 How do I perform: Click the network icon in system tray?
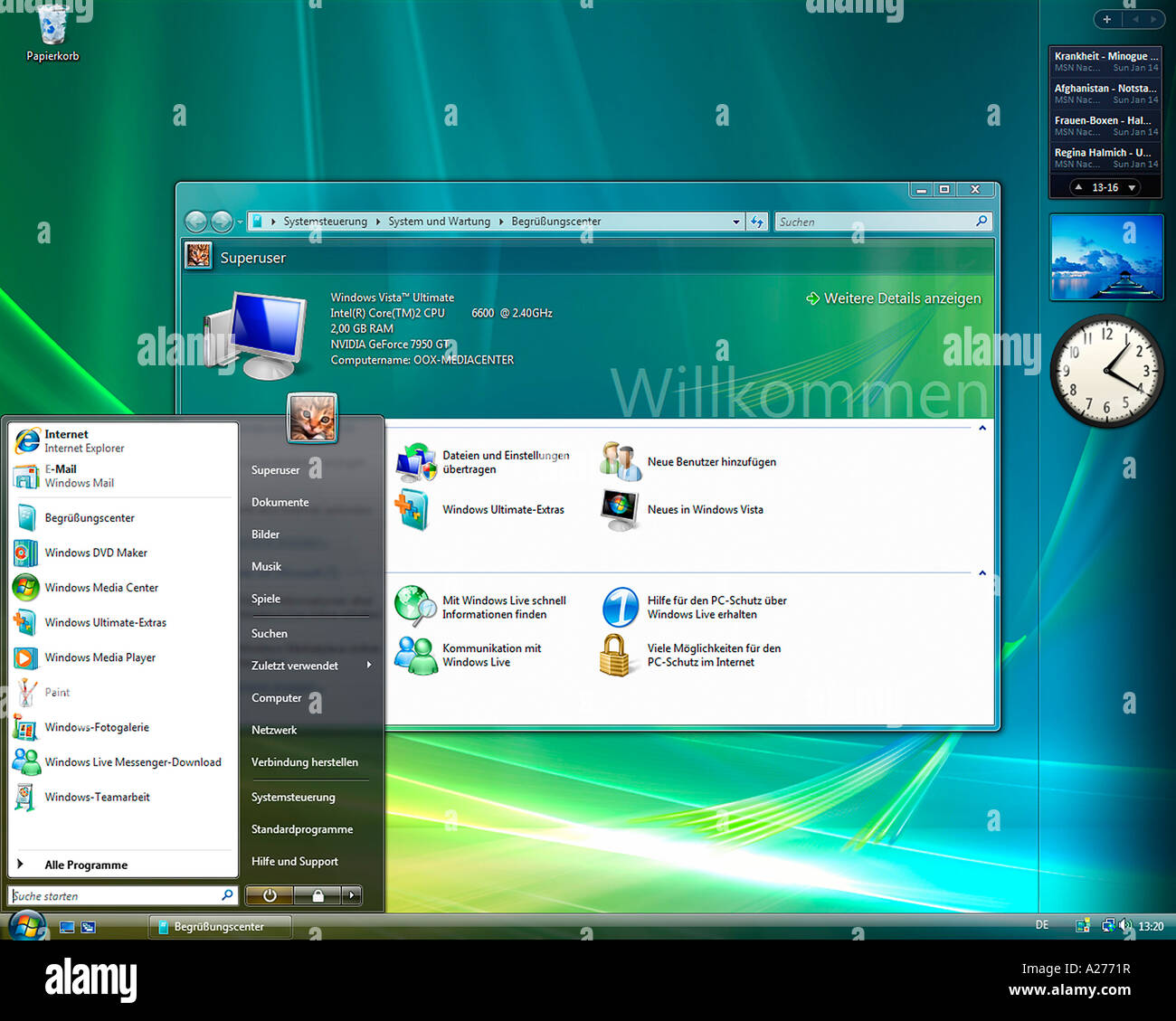[1108, 925]
